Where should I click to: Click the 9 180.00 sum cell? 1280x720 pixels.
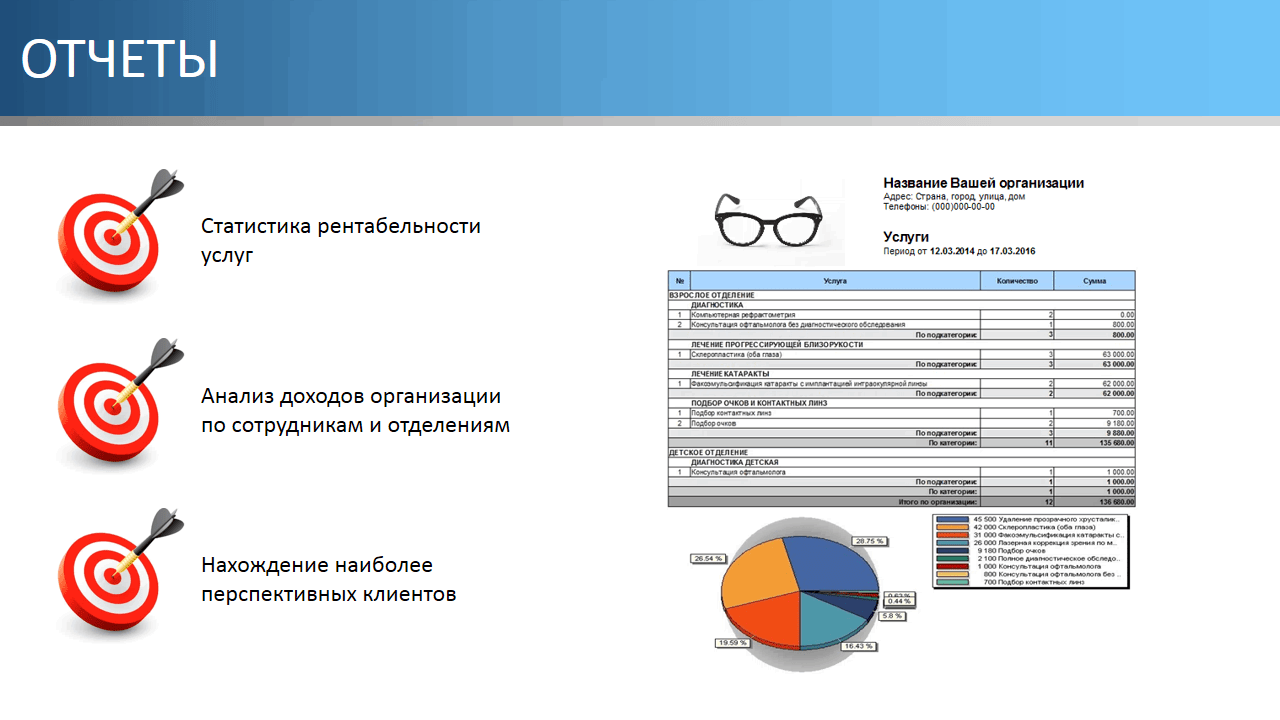tap(1094, 423)
